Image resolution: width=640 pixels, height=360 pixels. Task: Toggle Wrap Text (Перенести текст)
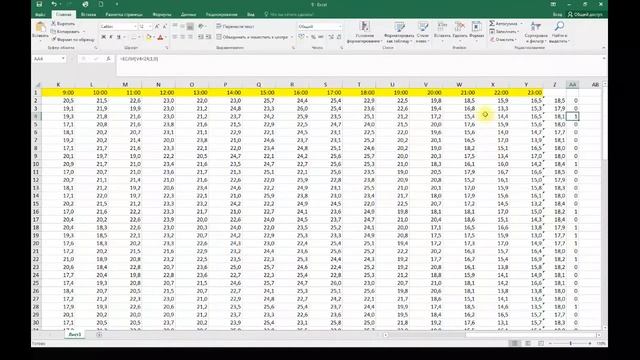(235, 26)
